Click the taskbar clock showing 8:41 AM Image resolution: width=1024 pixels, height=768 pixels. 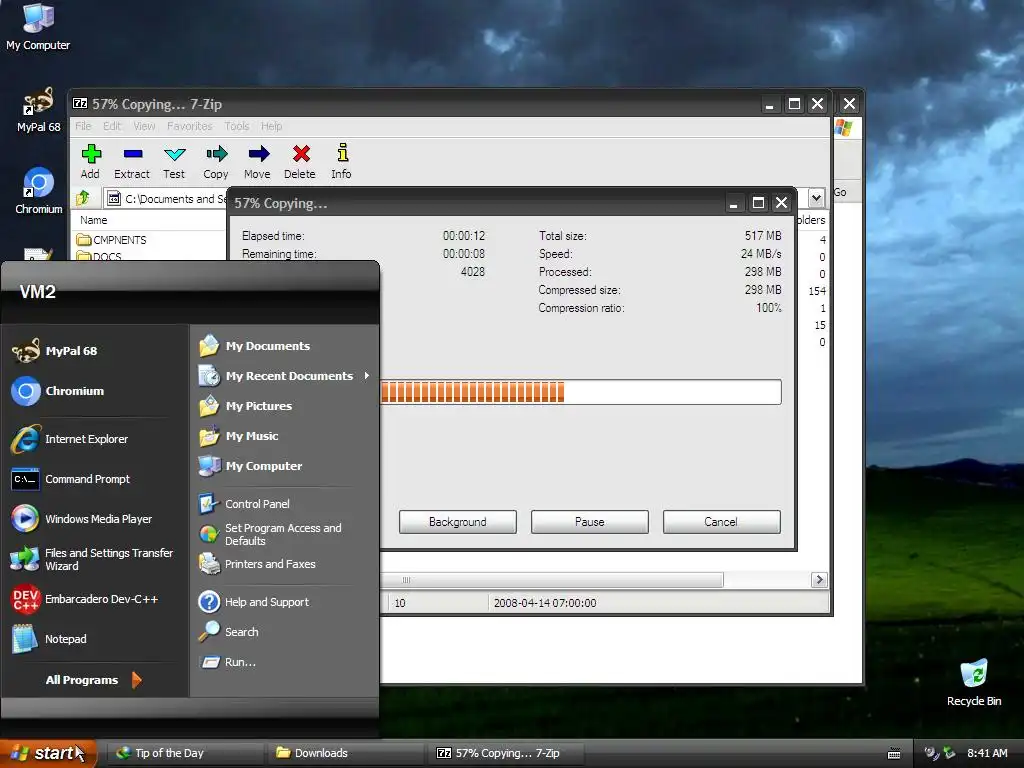[x=987, y=753]
